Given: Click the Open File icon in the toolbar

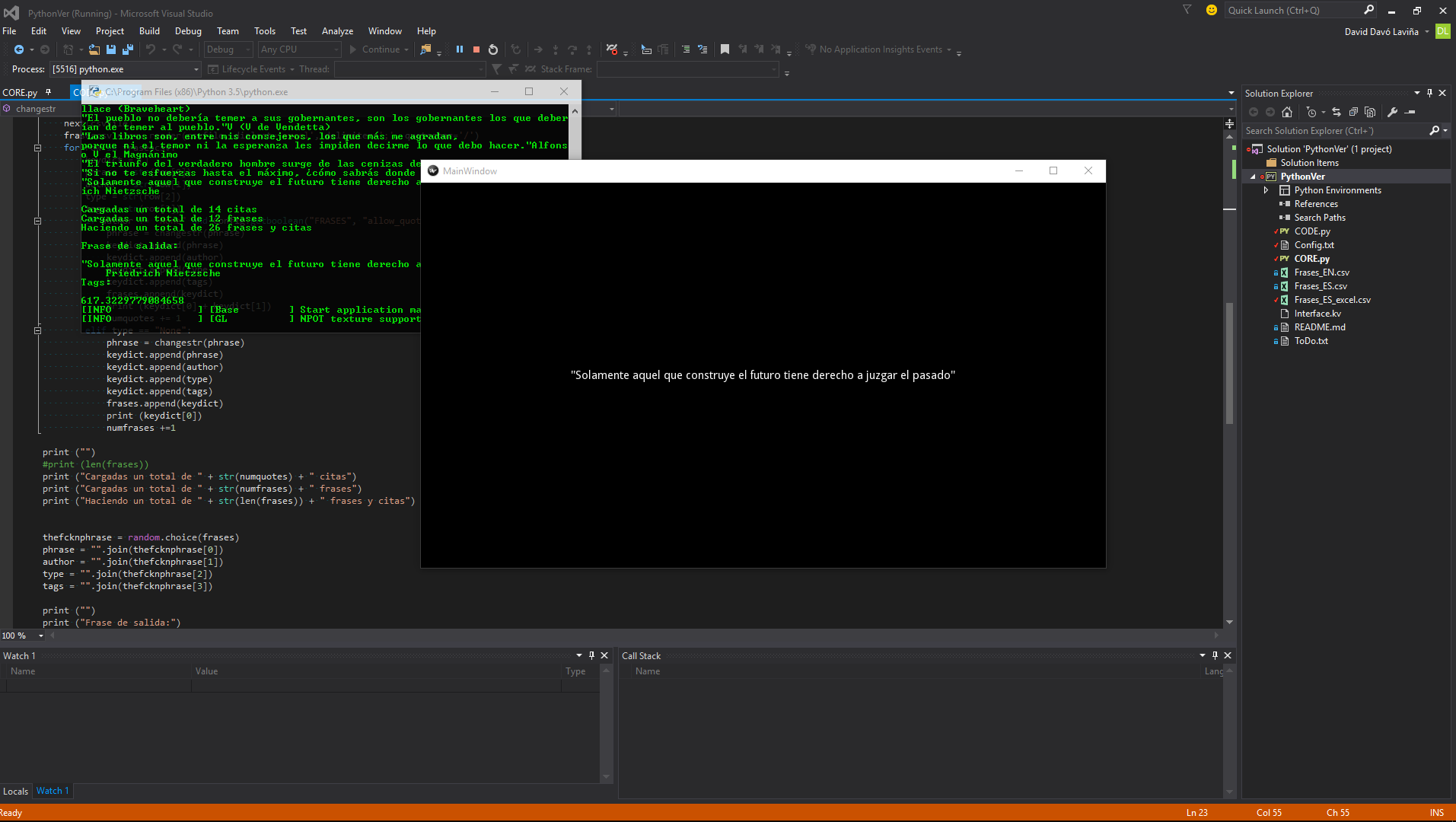Looking at the screenshot, I should (x=94, y=49).
